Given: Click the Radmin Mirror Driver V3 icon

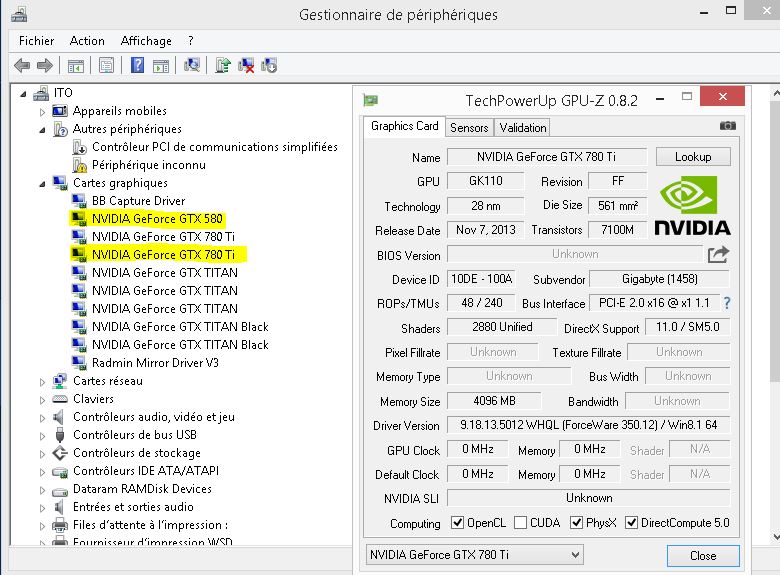Looking at the screenshot, I should pyautogui.click(x=79, y=363).
